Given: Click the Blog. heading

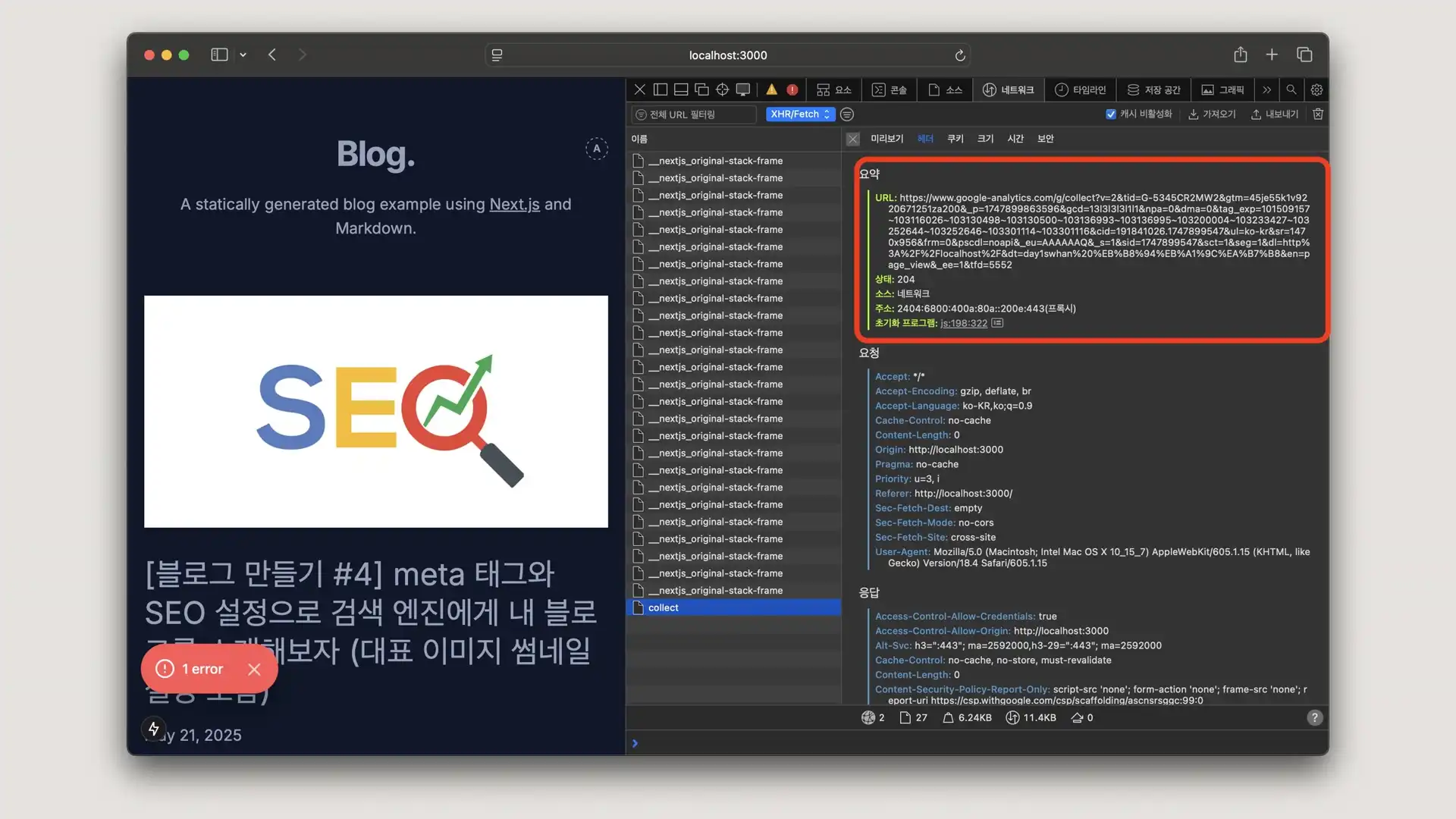Looking at the screenshot, I should click(x=375, y=153).
